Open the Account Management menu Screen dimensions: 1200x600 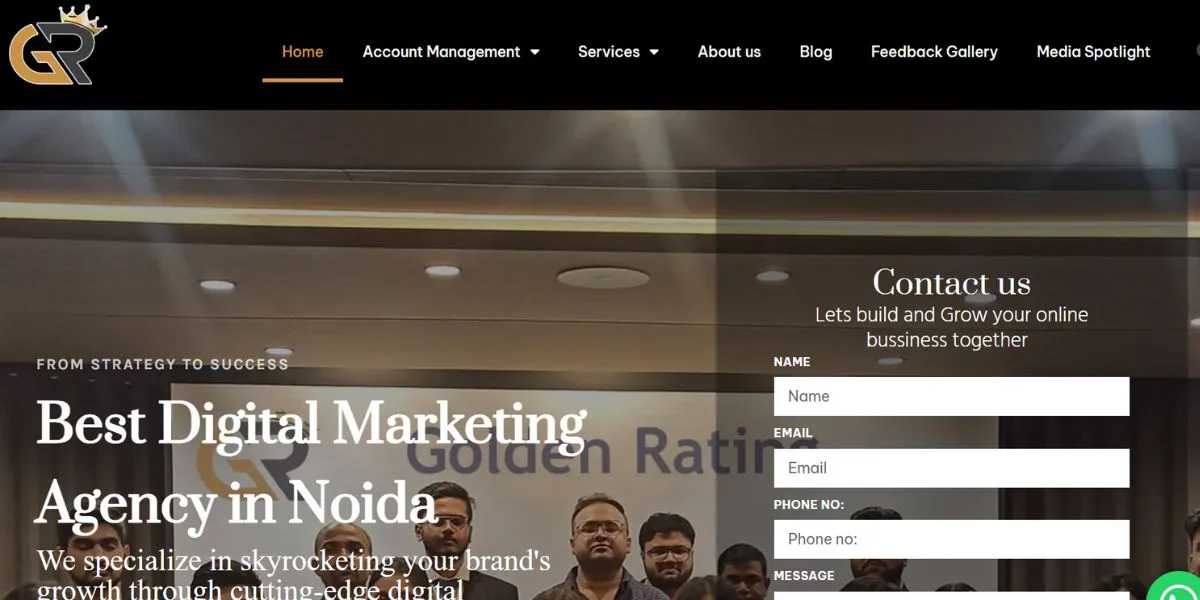(x=442, y=52)
